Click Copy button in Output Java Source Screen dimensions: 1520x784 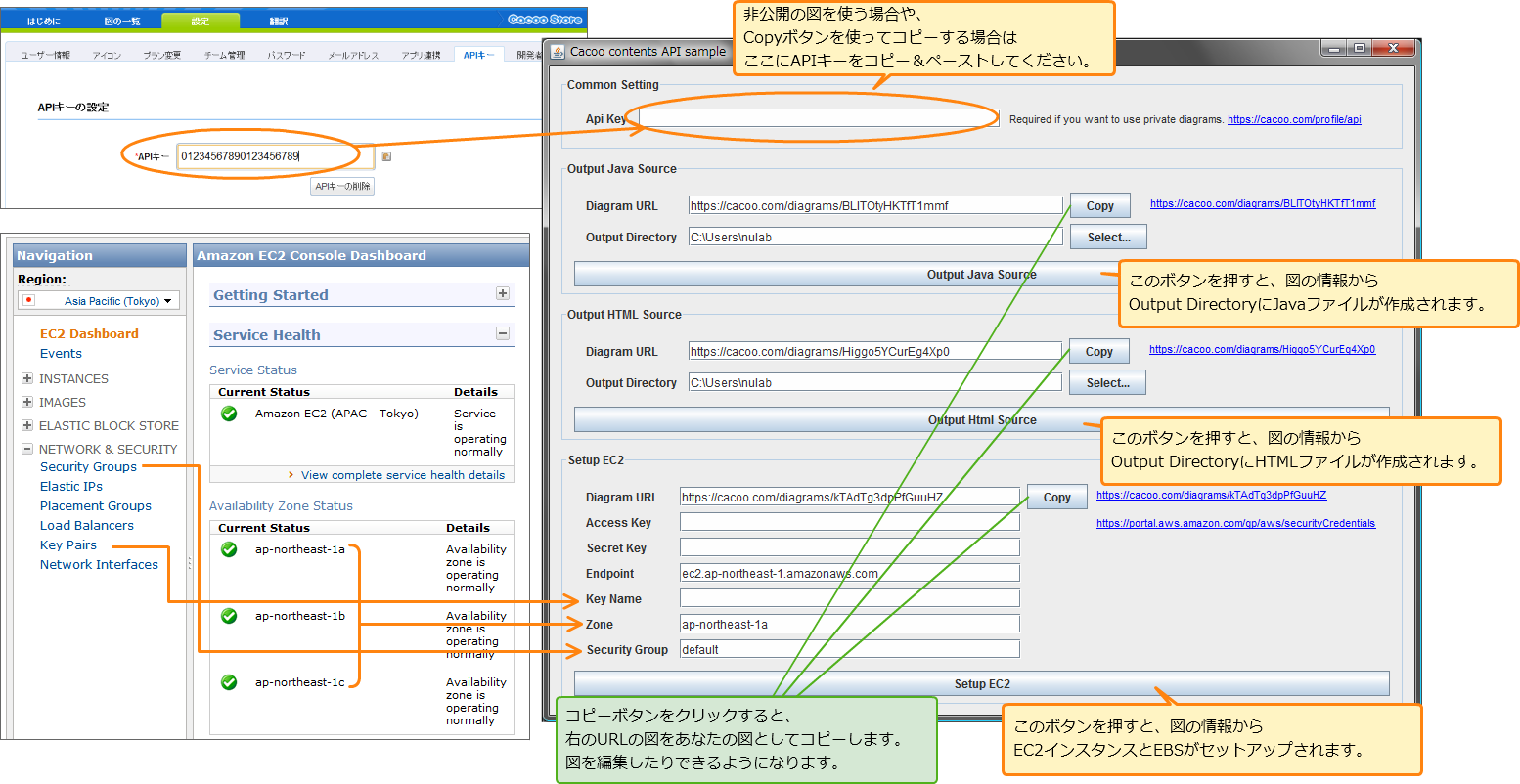[x=1100, y=206]
